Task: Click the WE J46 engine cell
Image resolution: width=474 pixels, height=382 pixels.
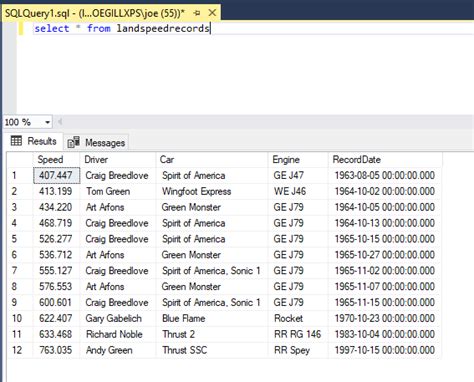Action: tap(298, 191)
